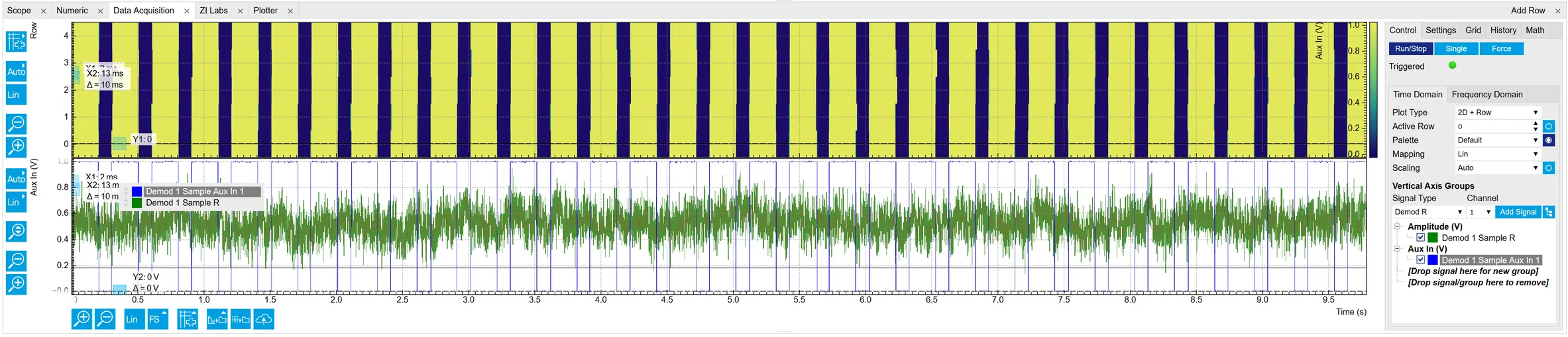Image resolution: width=1568 pixels, height=337 pixels.
Task: Open the Signal Type Demod R dropdown
Action: click(1428, 212)
